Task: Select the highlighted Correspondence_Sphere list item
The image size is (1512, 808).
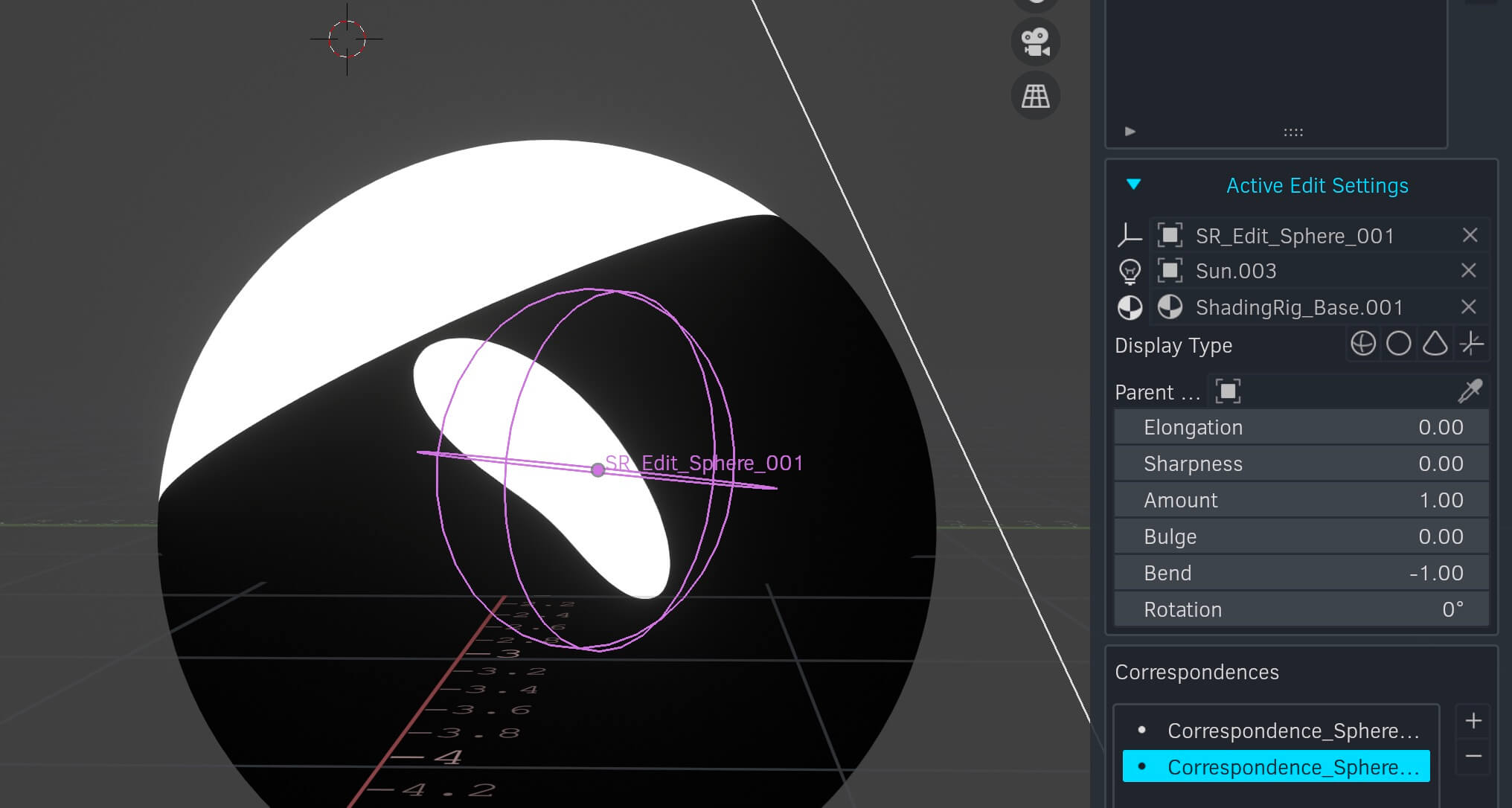Action: point(1277,767)
